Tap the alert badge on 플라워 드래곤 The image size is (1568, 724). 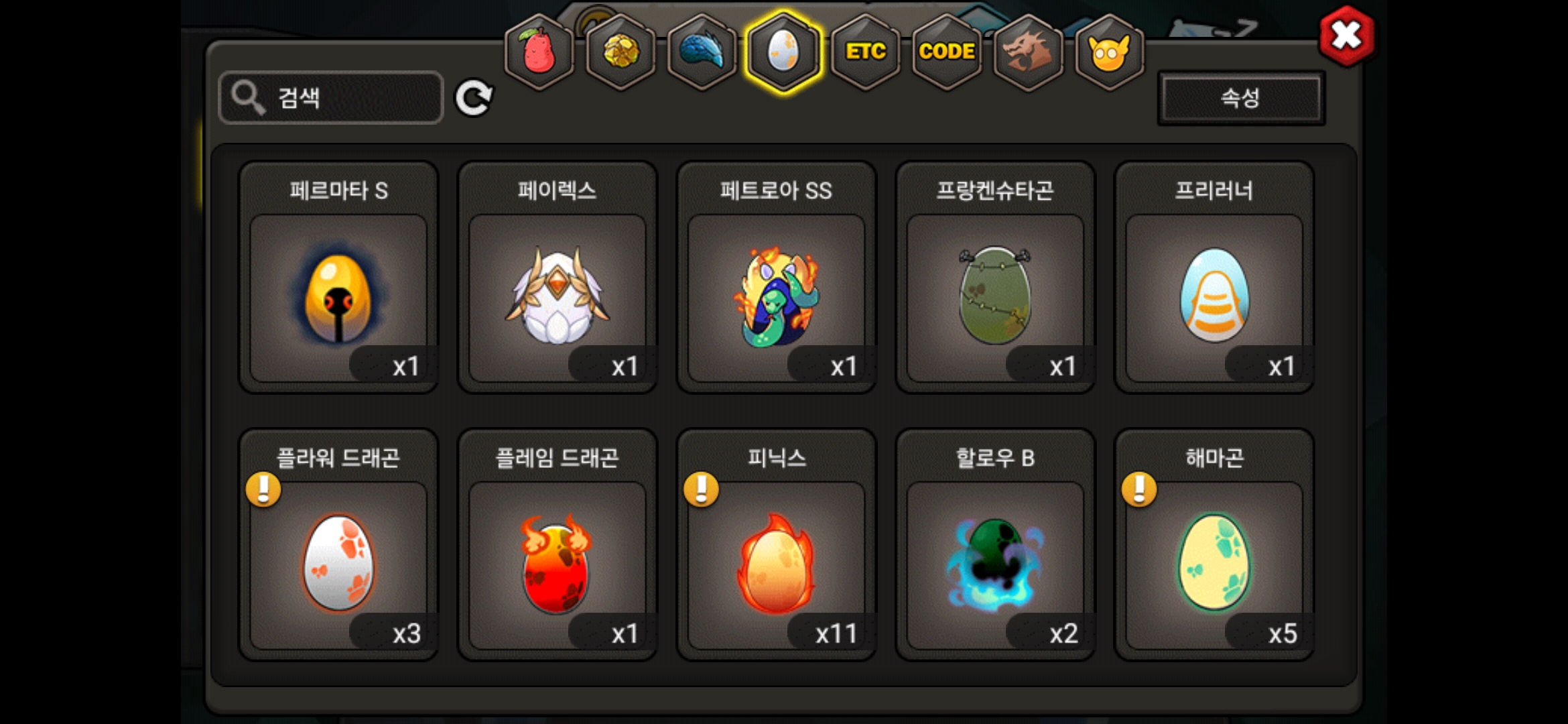pos(263,489)
